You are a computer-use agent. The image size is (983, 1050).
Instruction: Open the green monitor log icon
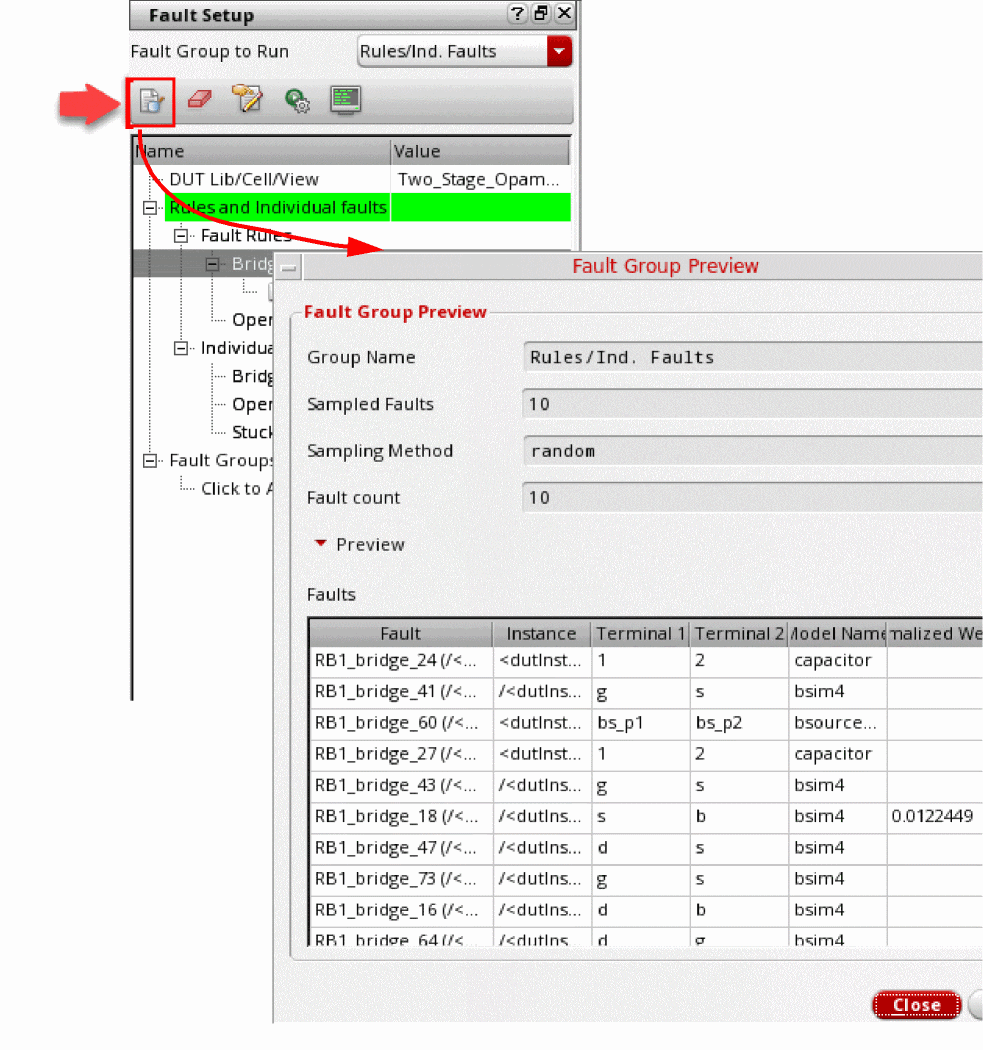point(346,100)
